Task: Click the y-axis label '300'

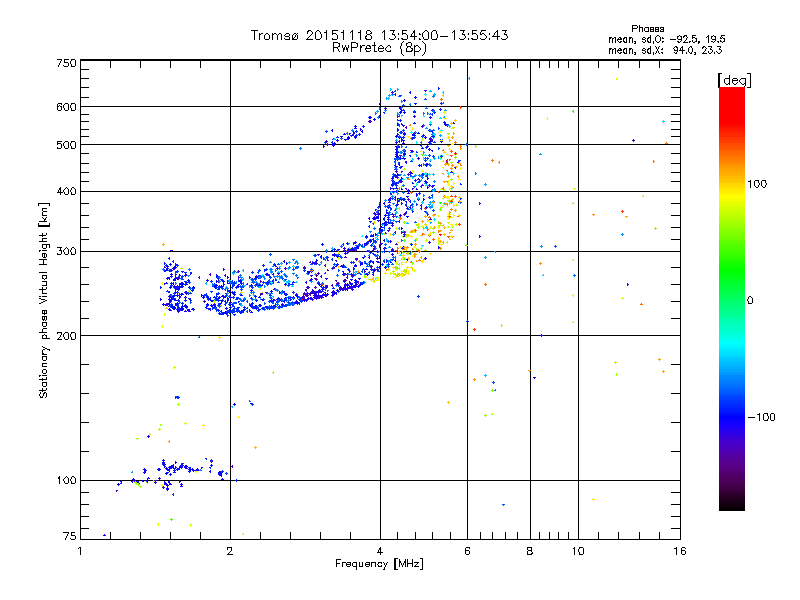Action: click(66, 251)
